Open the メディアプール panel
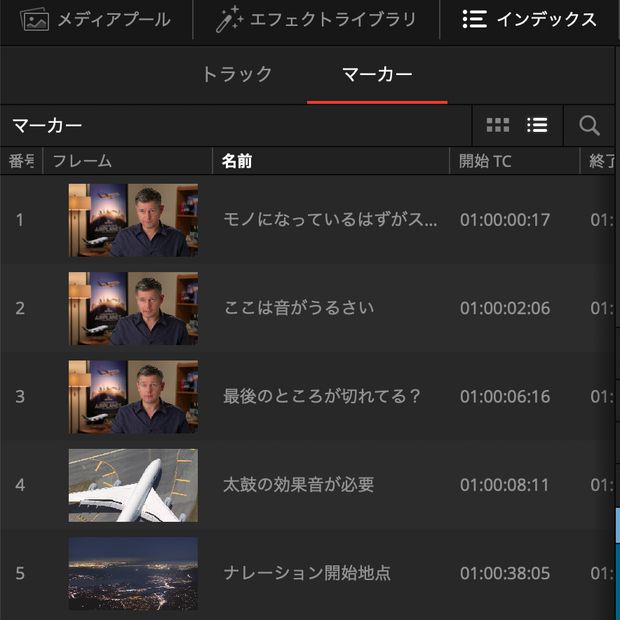Image resolution: width=620 pixels, height=620 pixels. coord(95,19)
